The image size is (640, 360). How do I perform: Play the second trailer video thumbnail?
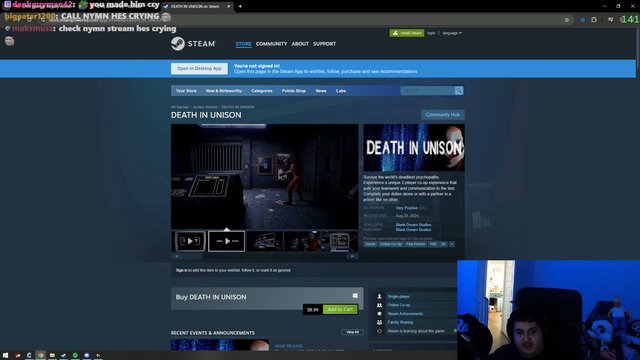227,241
